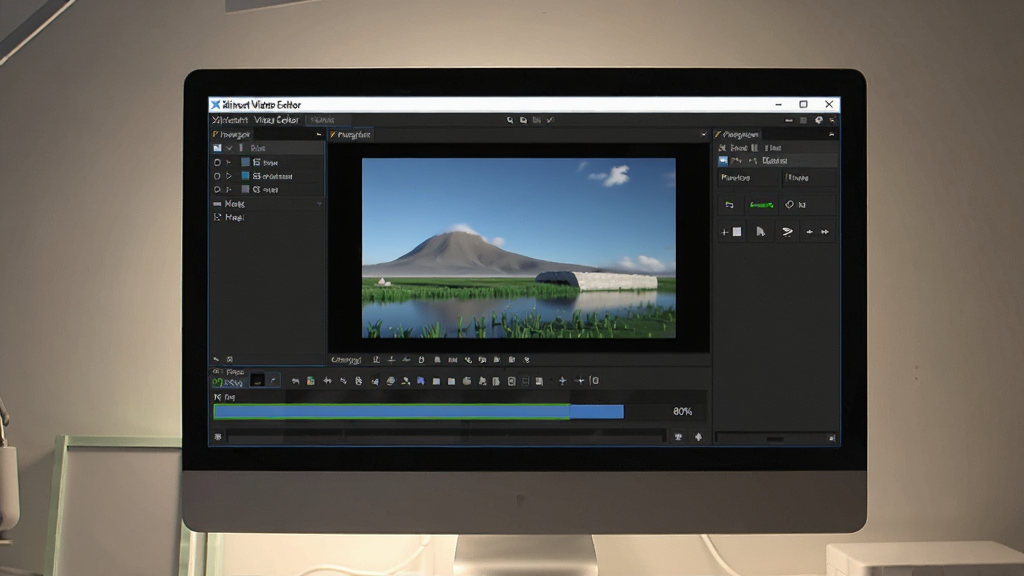Toggle the circle on the first layer row
Screen dimensions: 1024x576
(217, 163)
